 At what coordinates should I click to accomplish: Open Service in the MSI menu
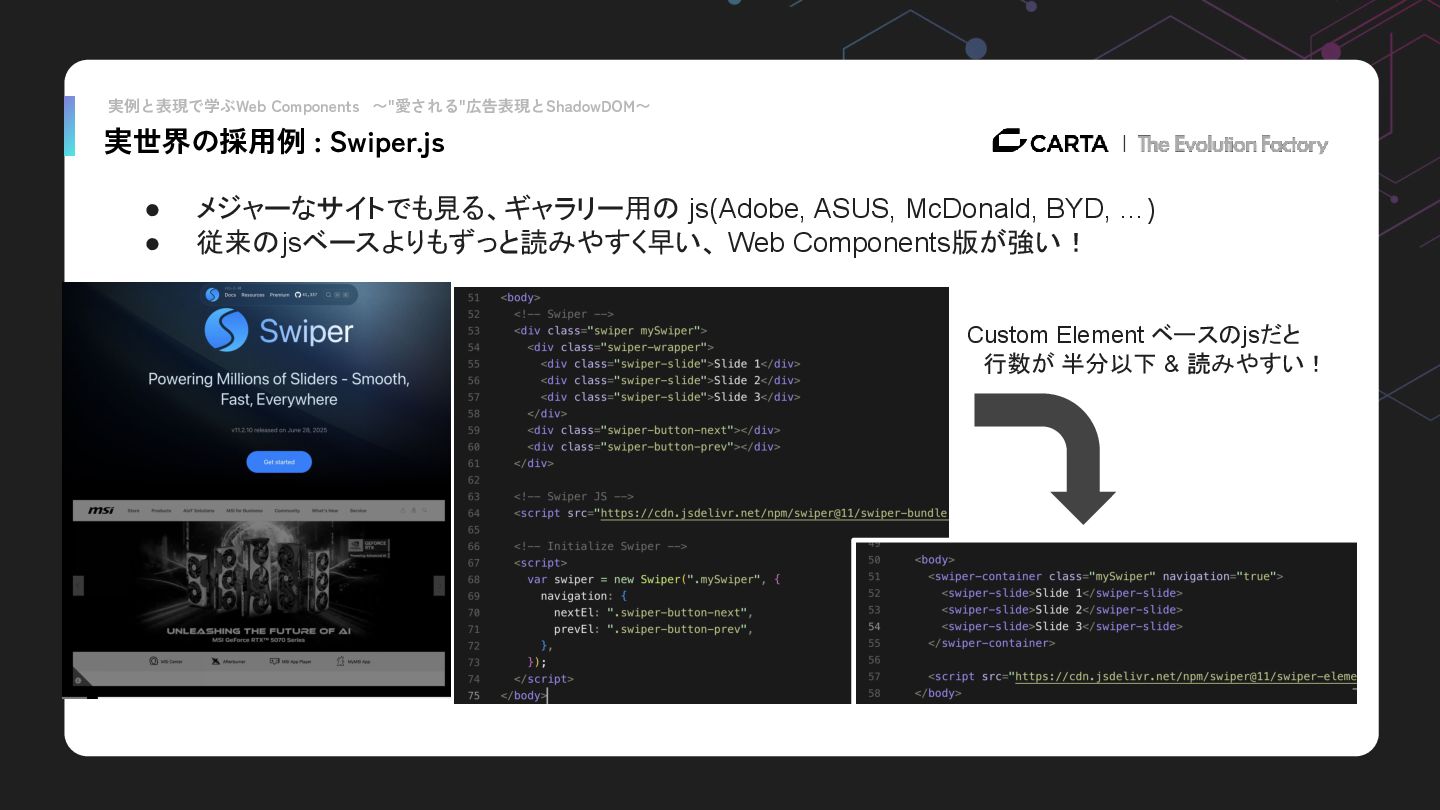[358, 510]
